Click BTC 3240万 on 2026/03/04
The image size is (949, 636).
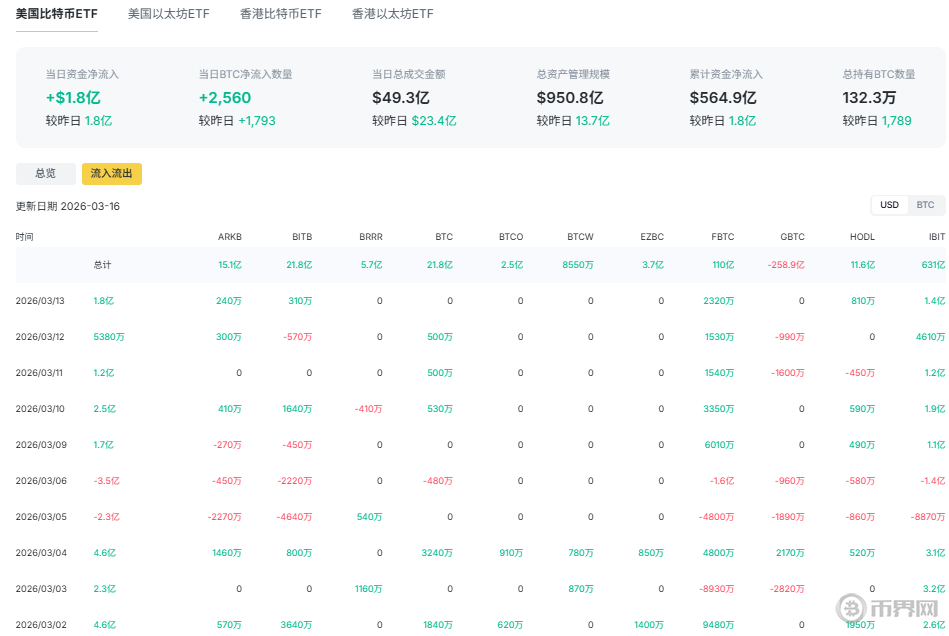tap(437, 553)
